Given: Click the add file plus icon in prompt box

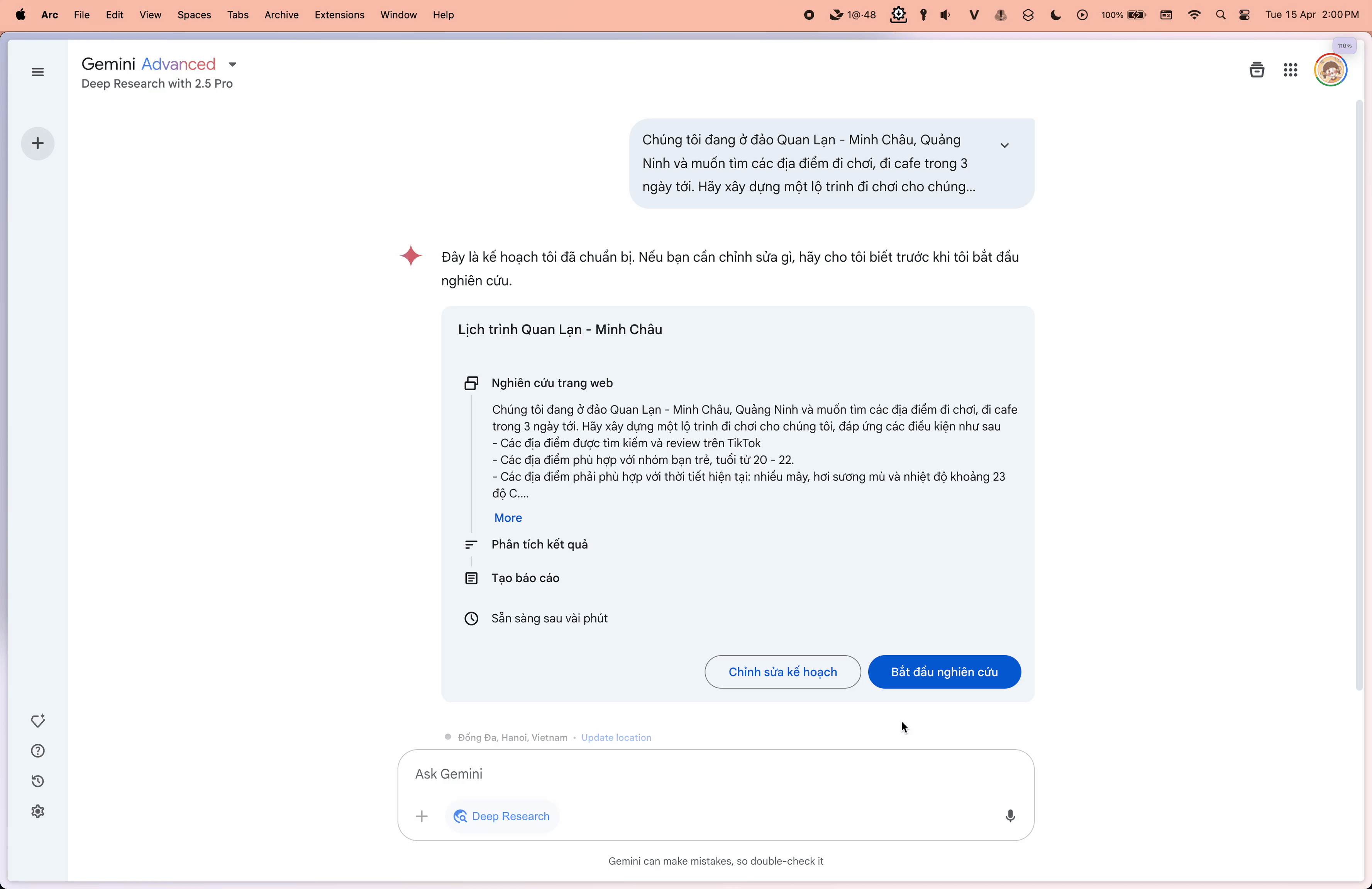Looking at the screenshot, I should point(422,816).
